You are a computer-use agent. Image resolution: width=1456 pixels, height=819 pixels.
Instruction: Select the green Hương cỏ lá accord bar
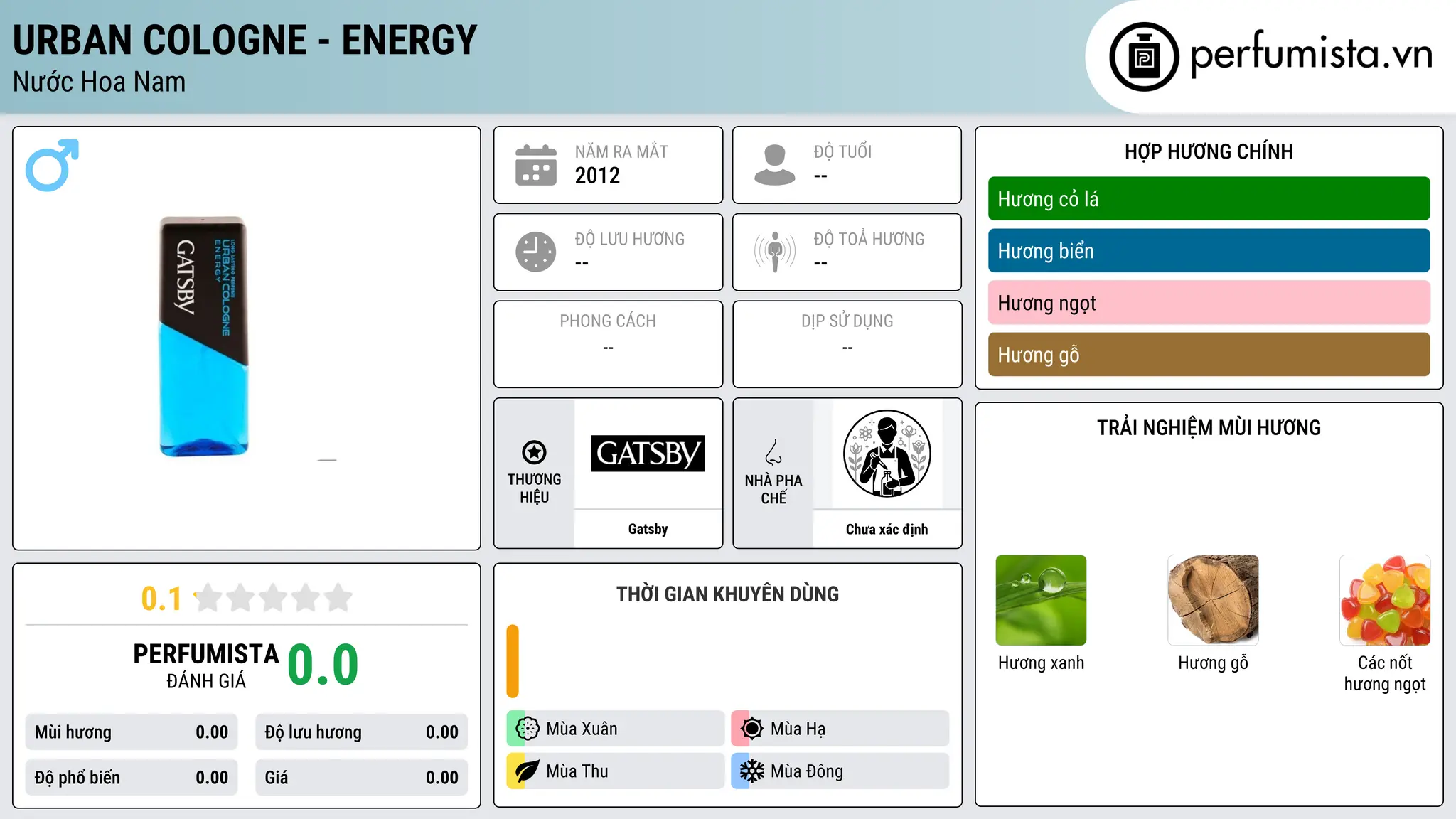coord(1209,199)
